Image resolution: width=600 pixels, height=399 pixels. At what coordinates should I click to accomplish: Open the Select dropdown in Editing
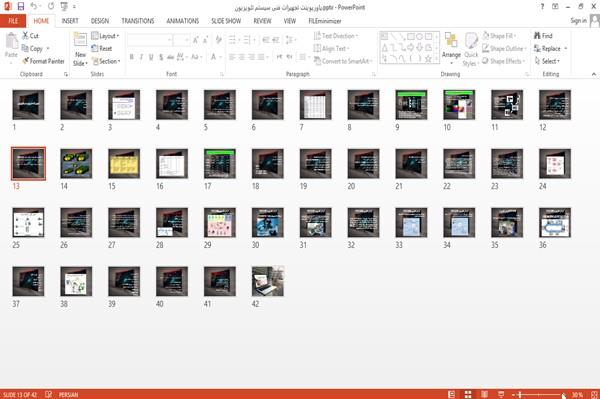[547, 61]
